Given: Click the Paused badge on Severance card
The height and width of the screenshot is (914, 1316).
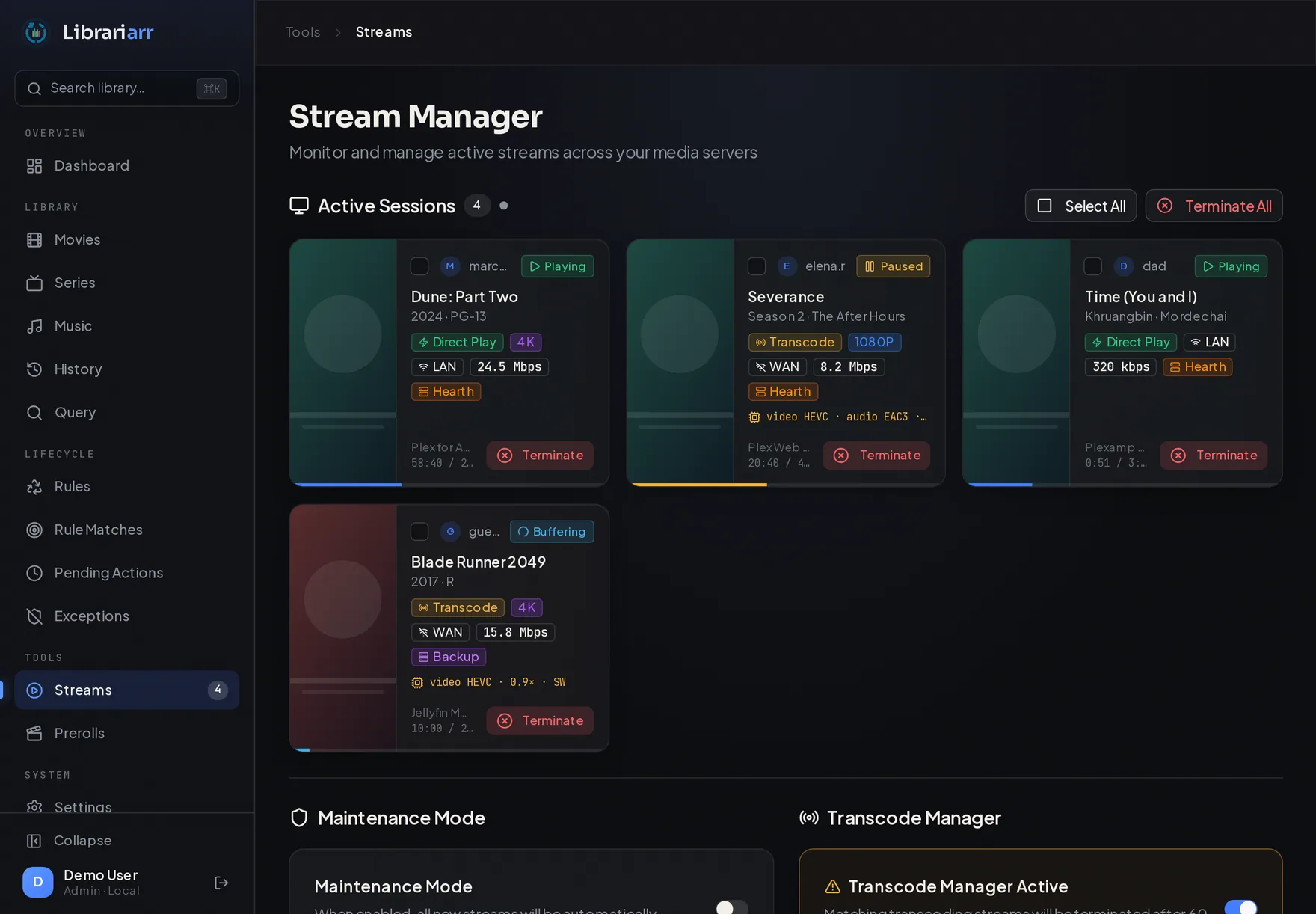Looking at the screenshot, I should point(894,266).
